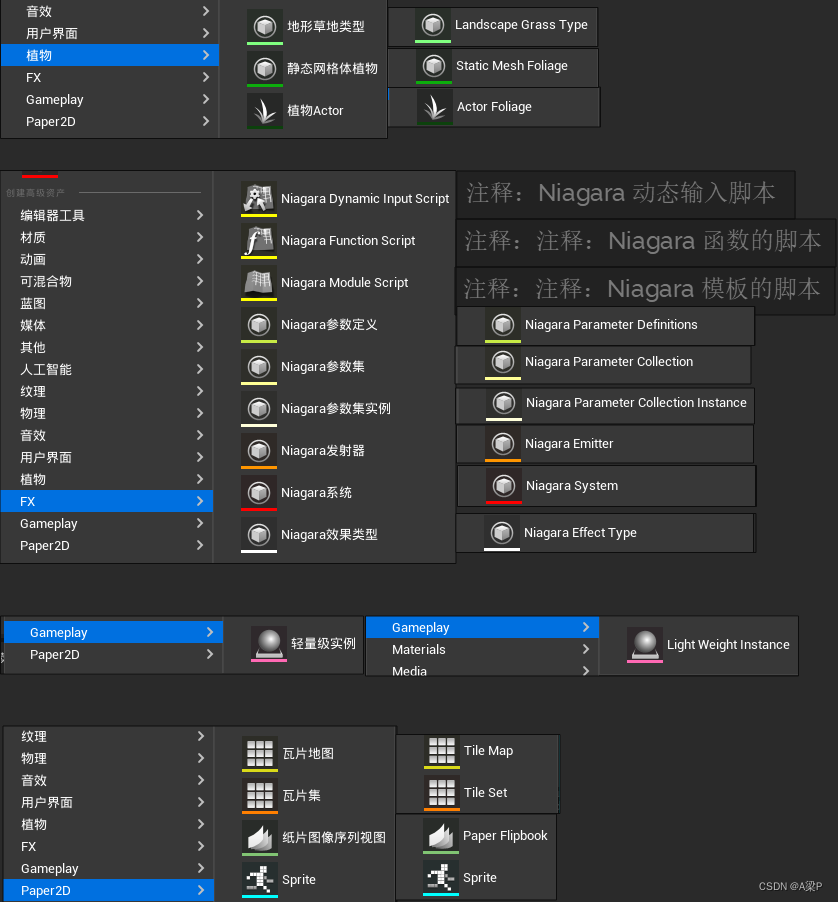Choose the Niagara Parameter Collection icon
The width and height of the screenshot is (838, 902).
point(503,362)
